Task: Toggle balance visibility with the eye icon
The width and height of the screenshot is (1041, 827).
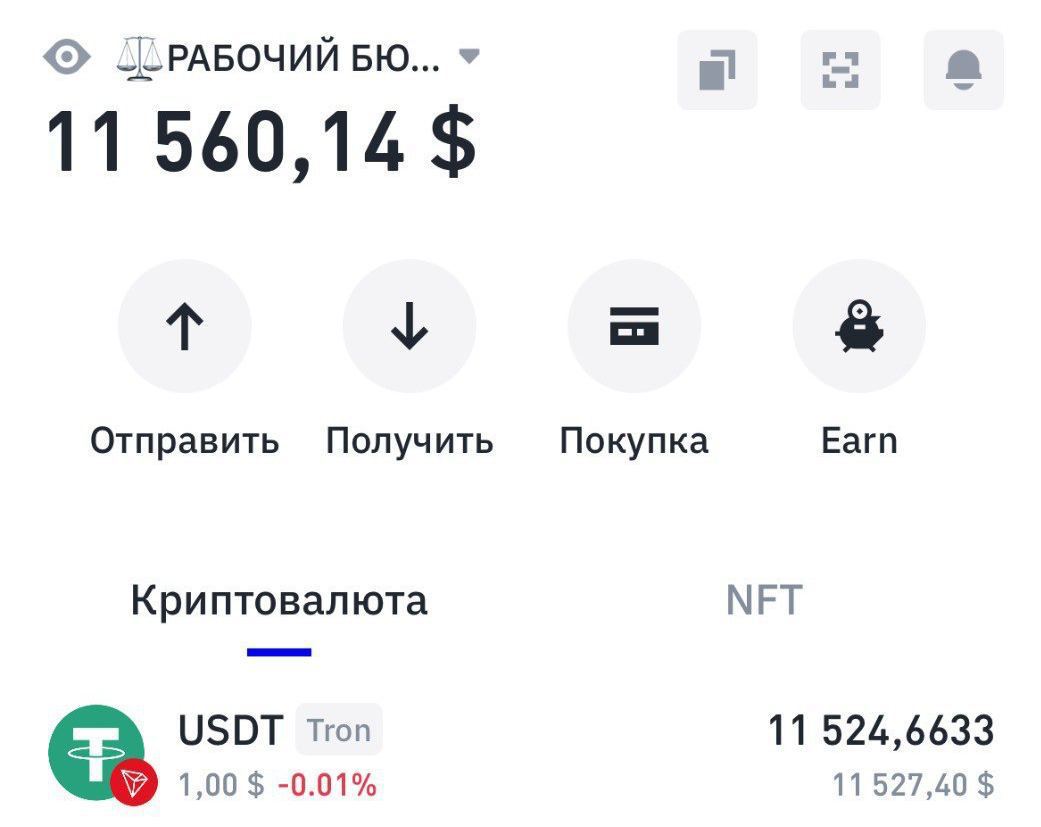Action: (67, 57)
